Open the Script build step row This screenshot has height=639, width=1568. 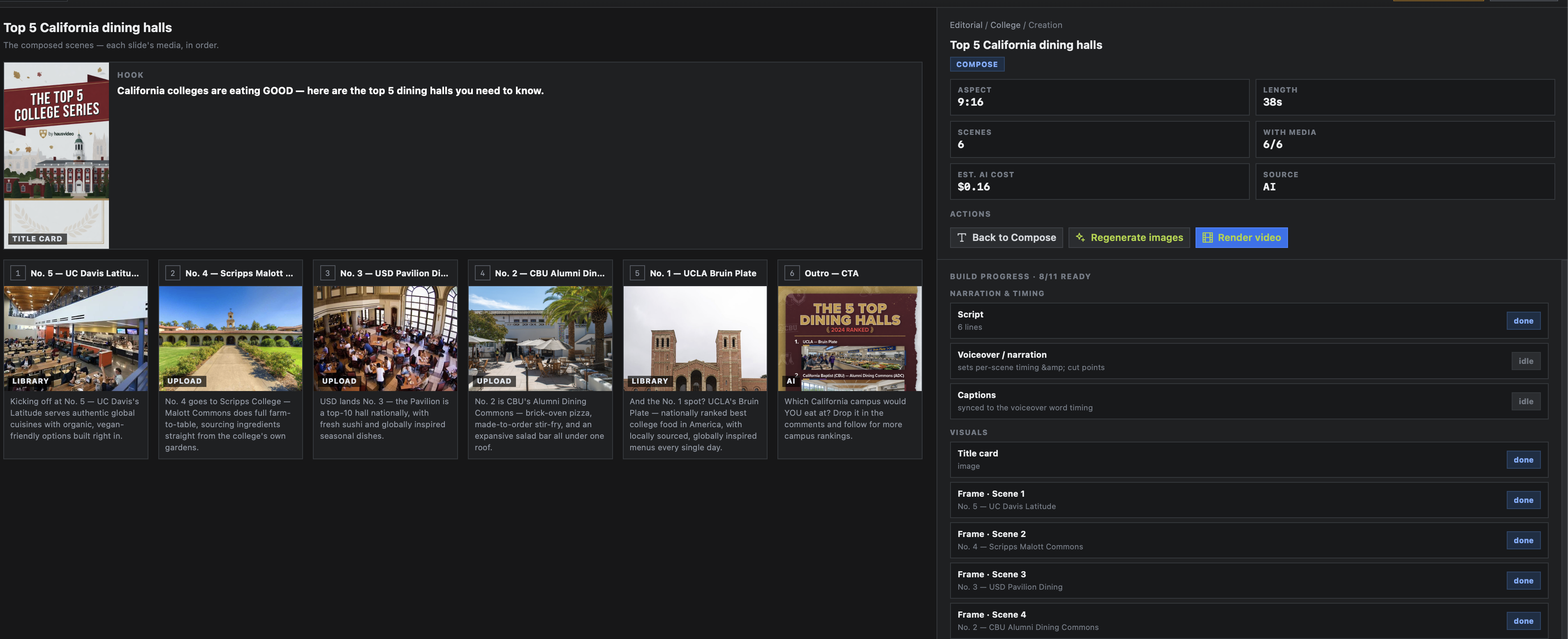(x=1249, y=321)
